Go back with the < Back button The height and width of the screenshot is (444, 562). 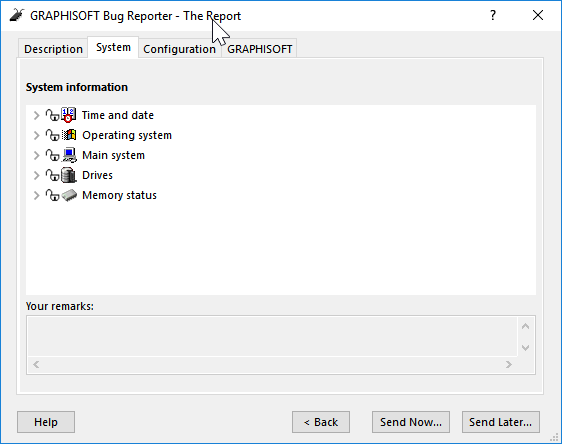(x=321, y=422)
